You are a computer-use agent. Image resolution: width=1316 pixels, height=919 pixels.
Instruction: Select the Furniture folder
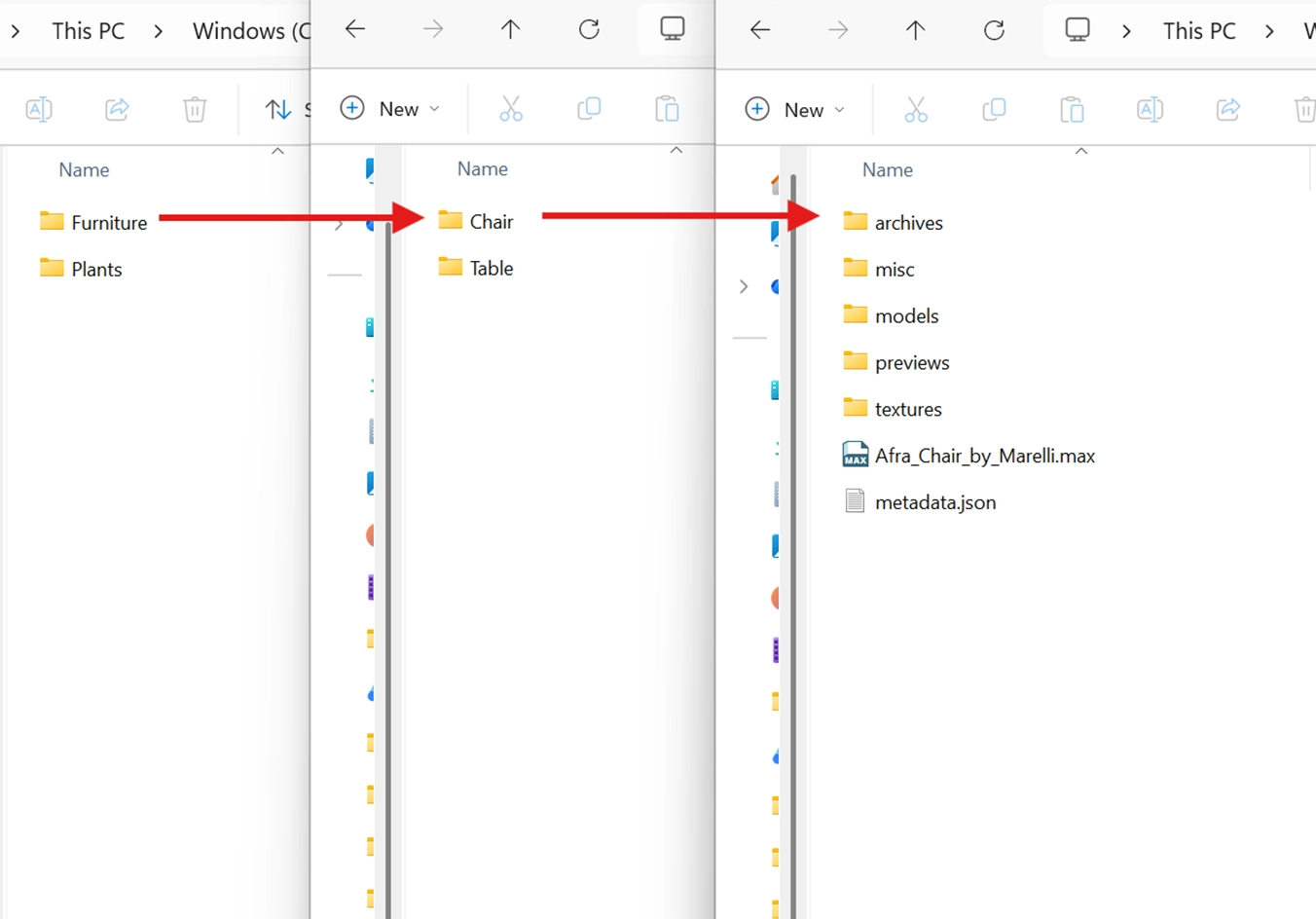[x=93, y=222]
